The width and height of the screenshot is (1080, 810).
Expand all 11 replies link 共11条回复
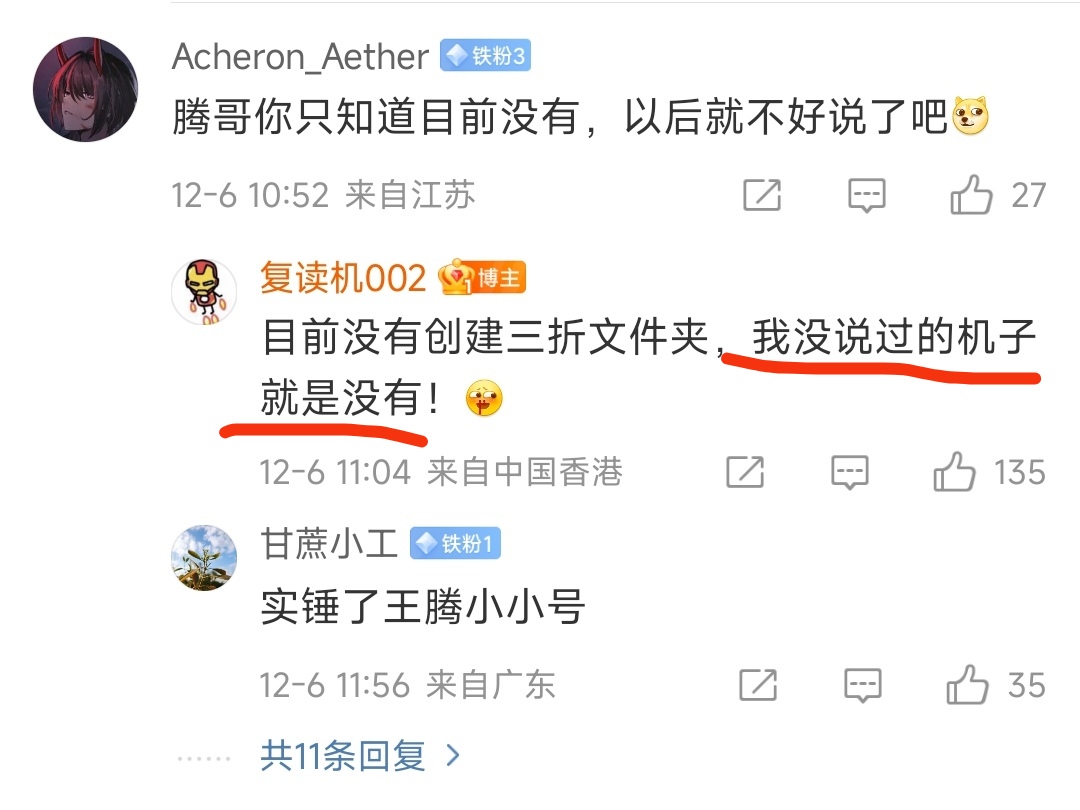[x=342, y=756]
